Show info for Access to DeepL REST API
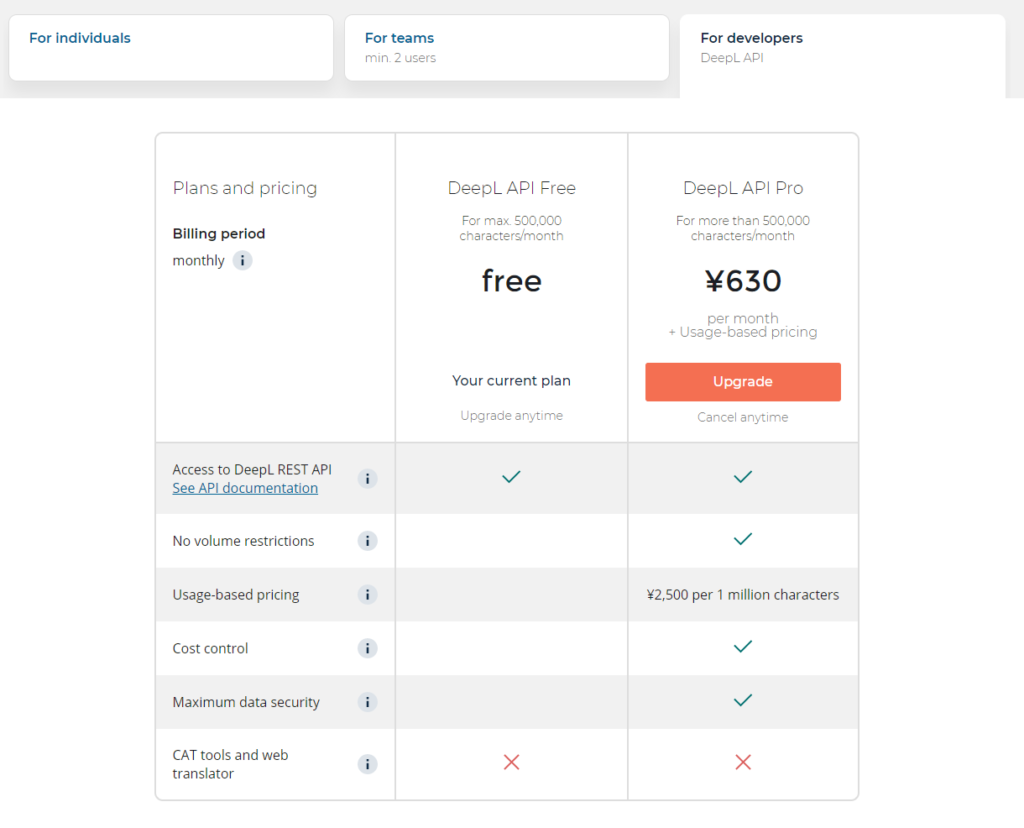Screen dimensions: 1024x828 coord(368,479)
